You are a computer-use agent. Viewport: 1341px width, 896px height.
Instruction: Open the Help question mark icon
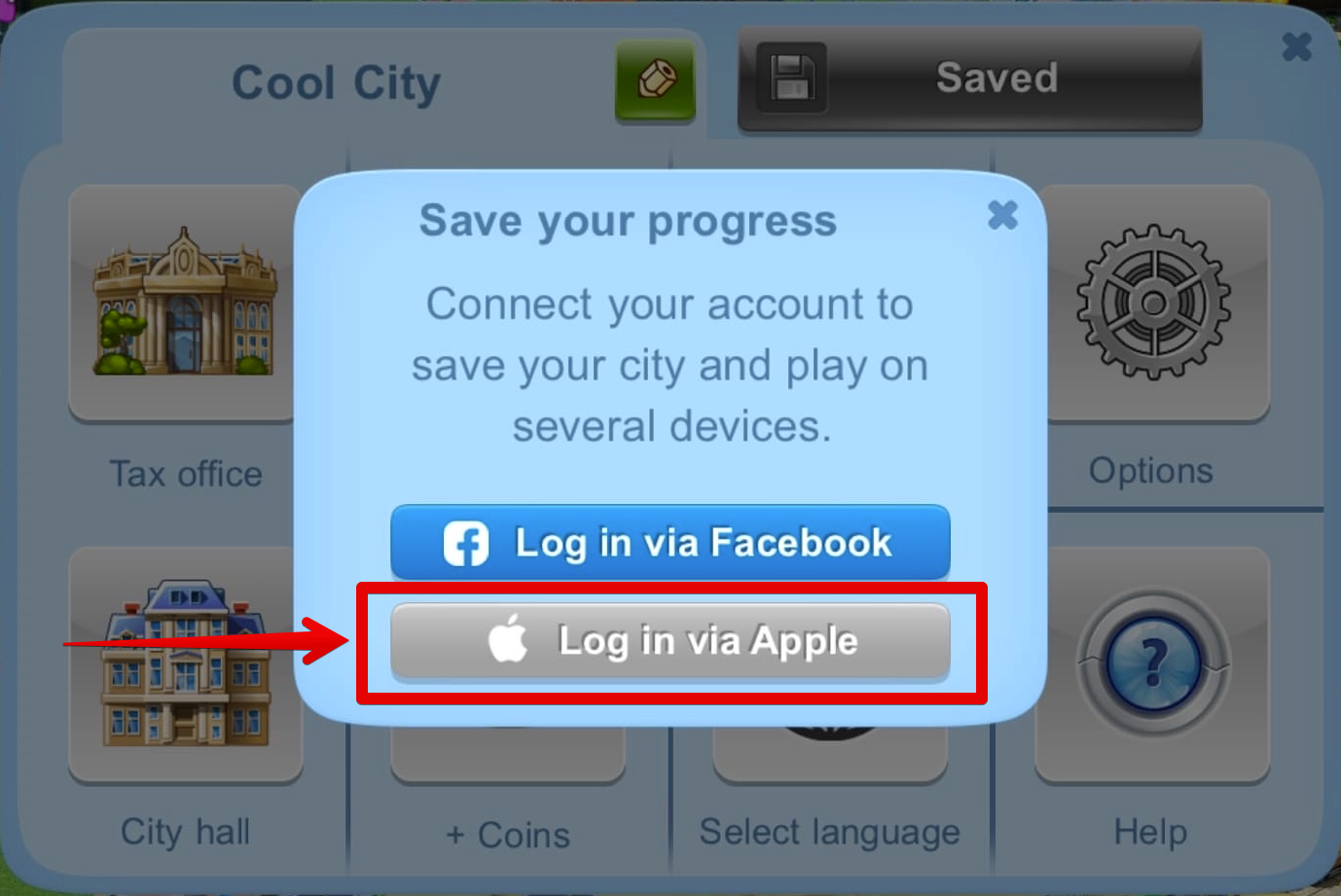[x=1153, y=664]
